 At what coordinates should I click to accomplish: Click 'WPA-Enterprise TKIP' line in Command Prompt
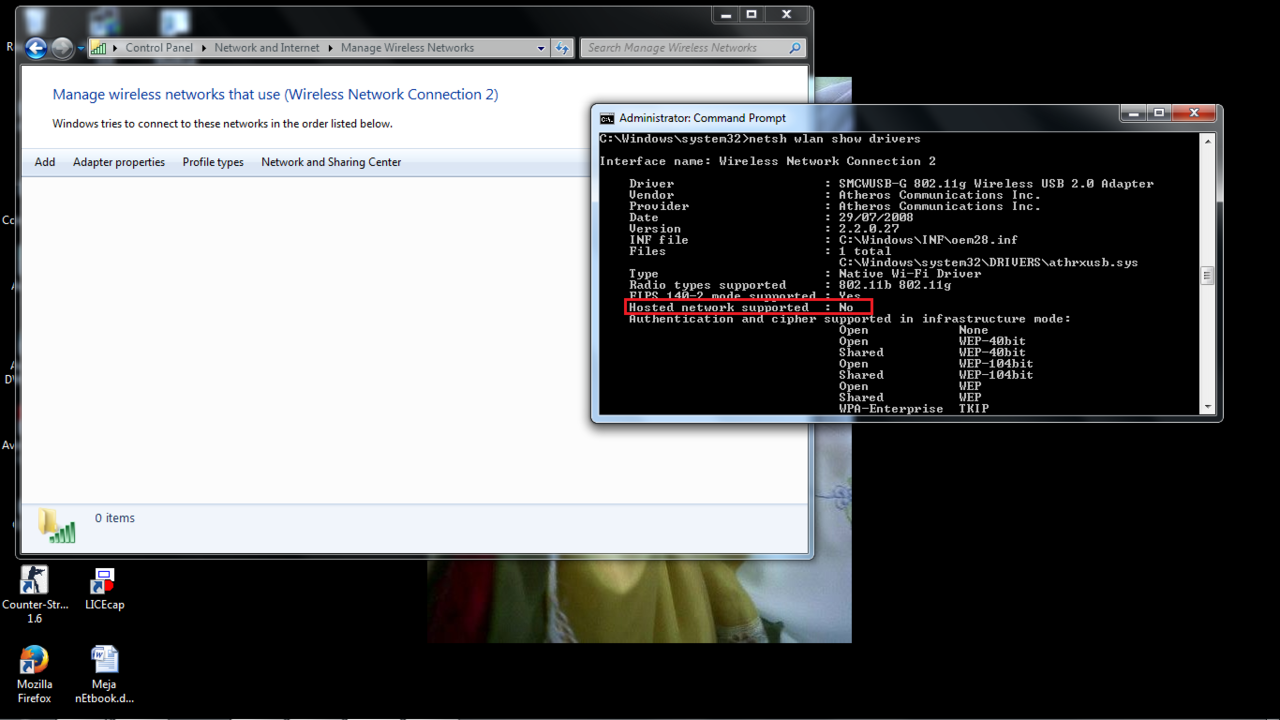[x=914, y=408]
